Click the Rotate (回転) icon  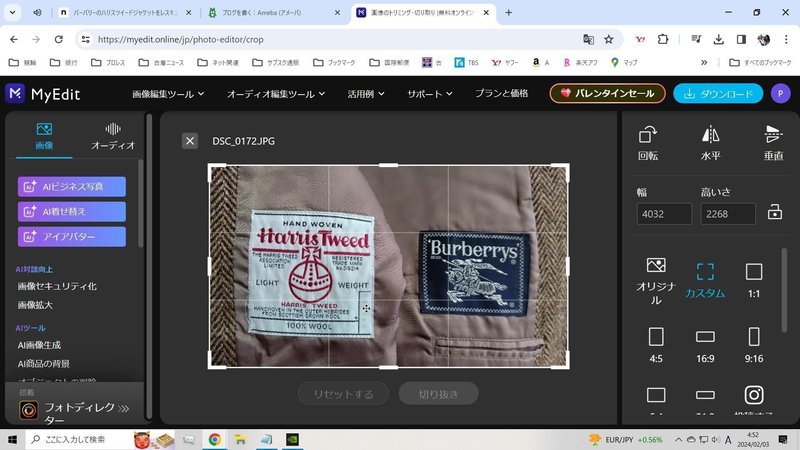point(648,135)
